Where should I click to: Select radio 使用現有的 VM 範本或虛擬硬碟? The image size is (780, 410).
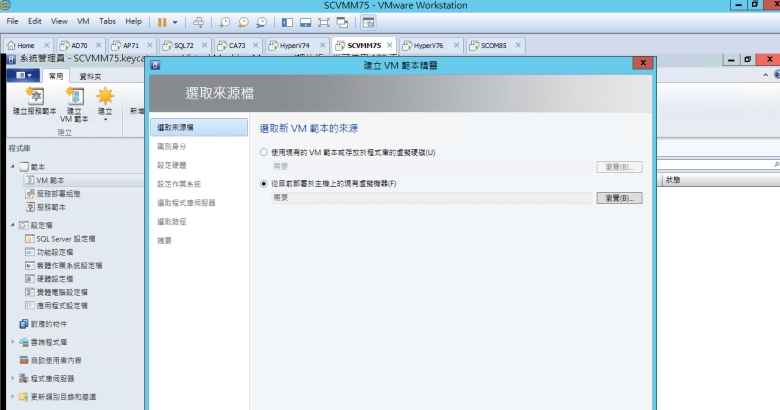(x=263, y=152)
